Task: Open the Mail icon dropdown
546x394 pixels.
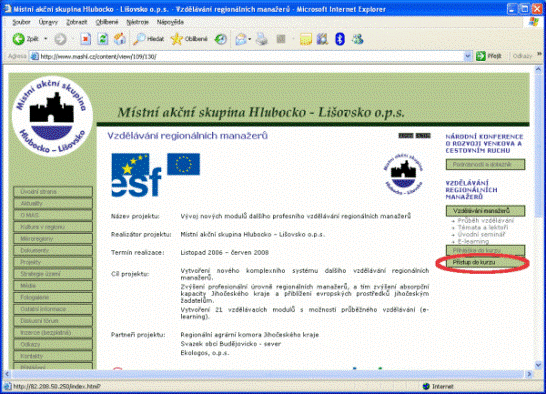Action: (x=249, y=39)
